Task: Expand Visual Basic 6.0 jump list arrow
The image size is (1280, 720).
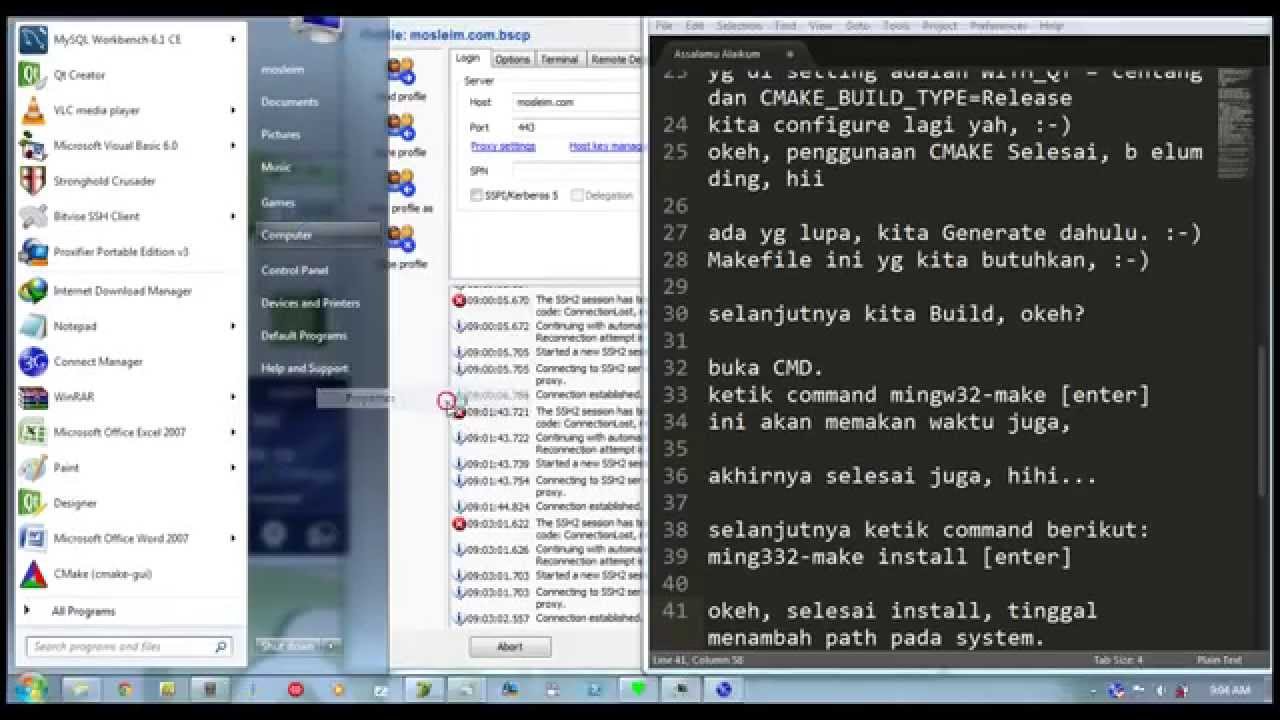Action: coord(233,146)
